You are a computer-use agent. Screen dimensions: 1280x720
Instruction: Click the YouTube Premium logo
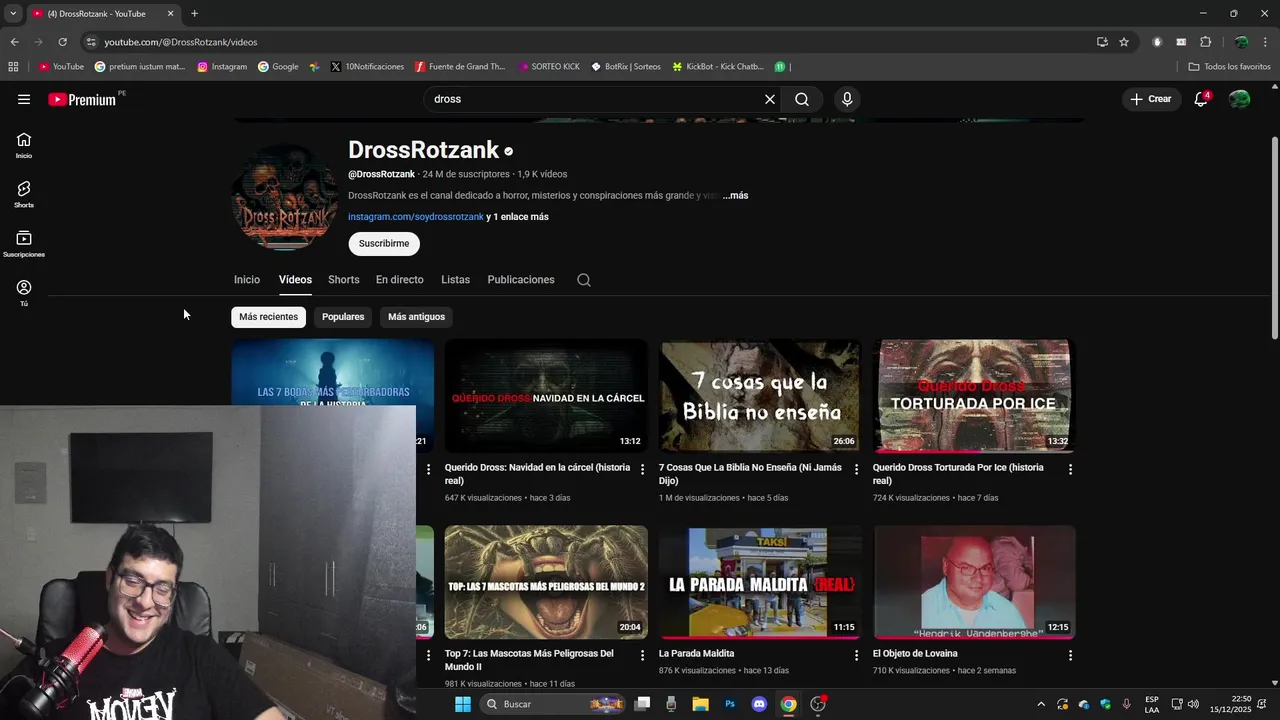[x=83, y=99]
